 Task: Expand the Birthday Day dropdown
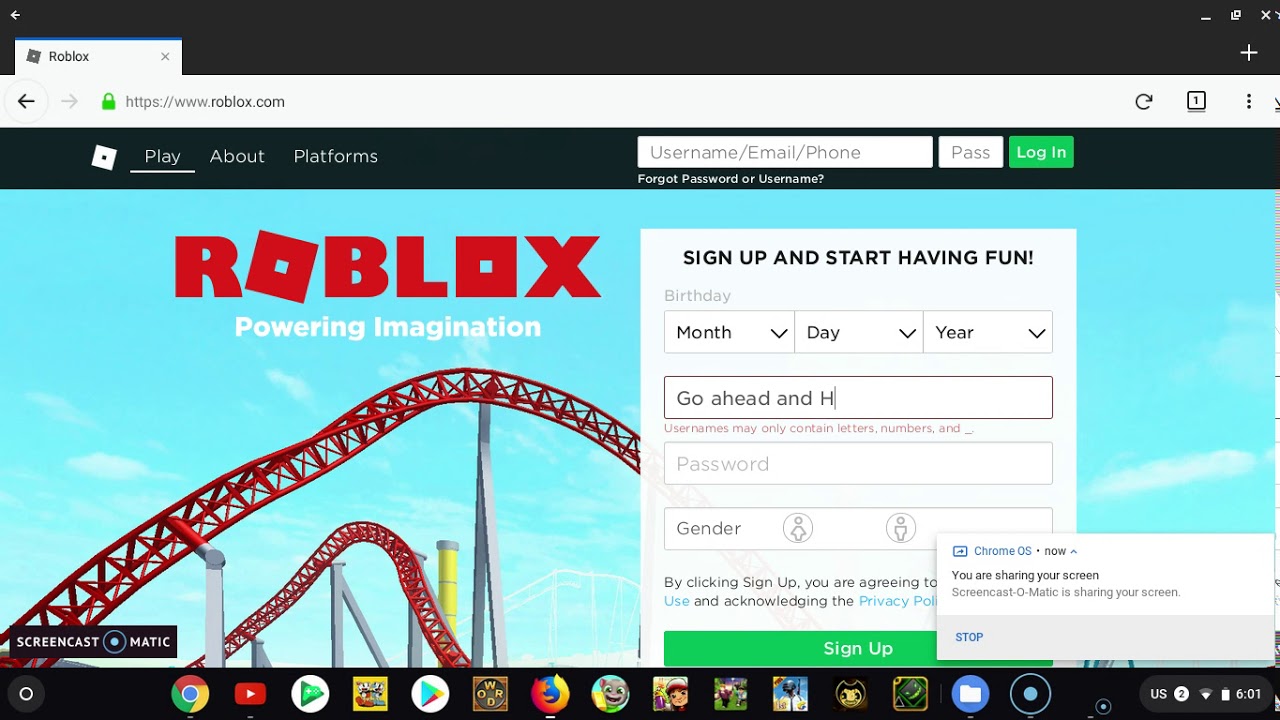tap(859, 332)
